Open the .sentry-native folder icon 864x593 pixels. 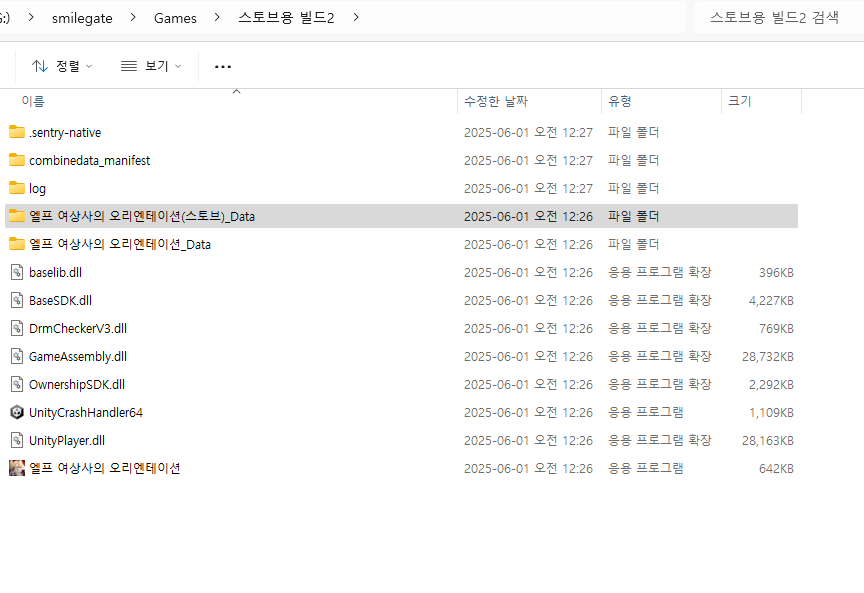pyautogui.click(x=17, y=132)
